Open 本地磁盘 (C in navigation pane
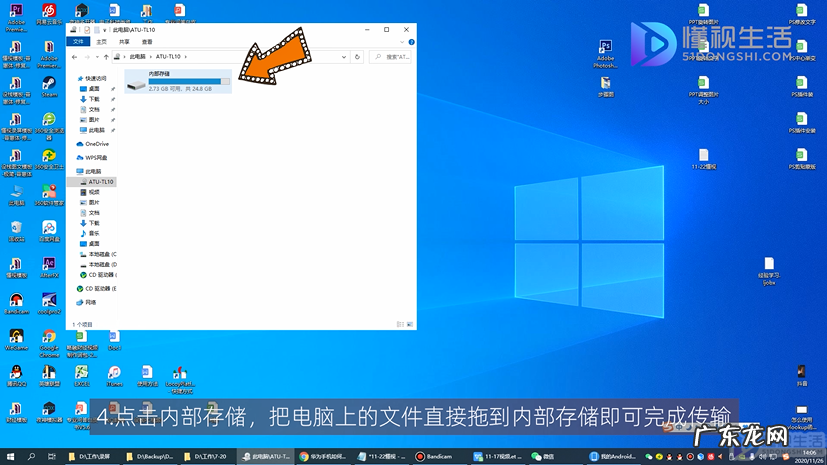The image size is (827, 465). click(x=98, y=254)
